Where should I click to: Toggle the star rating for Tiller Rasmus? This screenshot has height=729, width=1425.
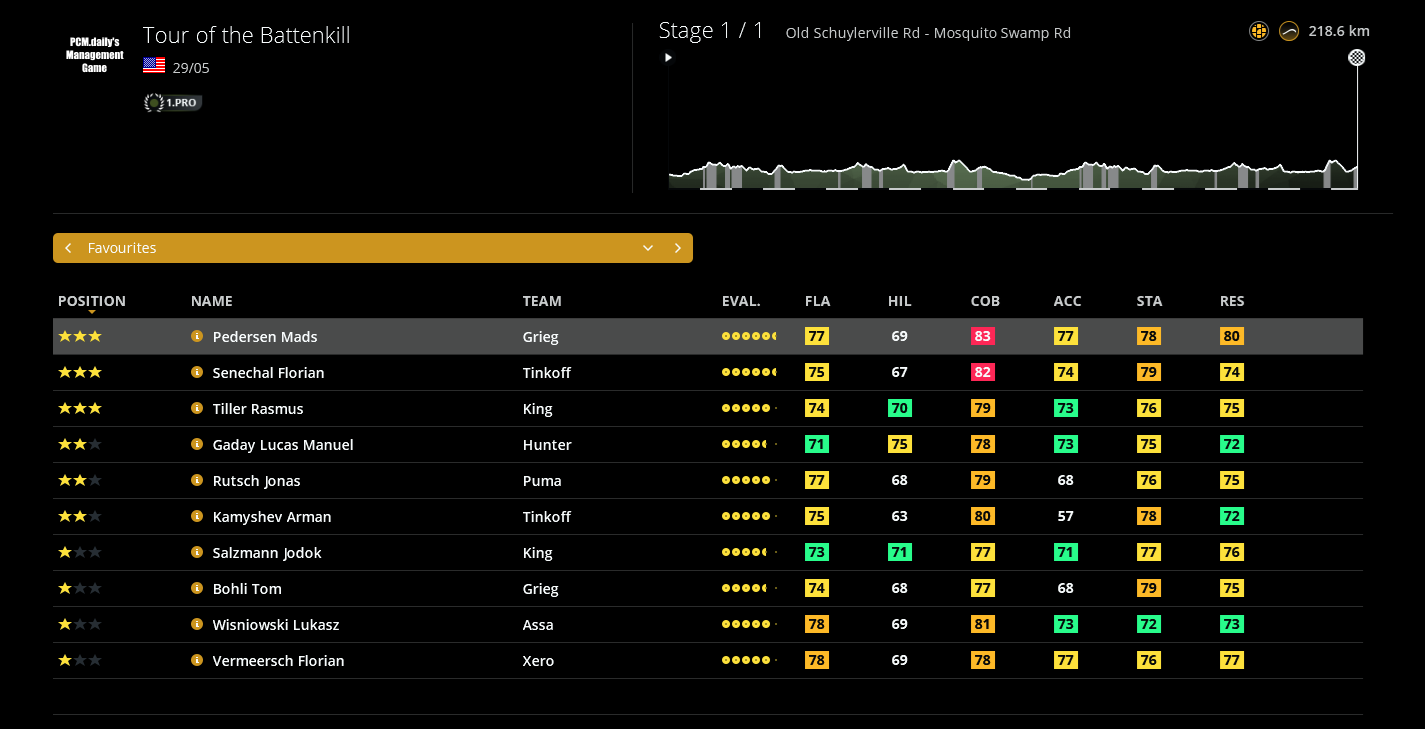pos(80,408)
